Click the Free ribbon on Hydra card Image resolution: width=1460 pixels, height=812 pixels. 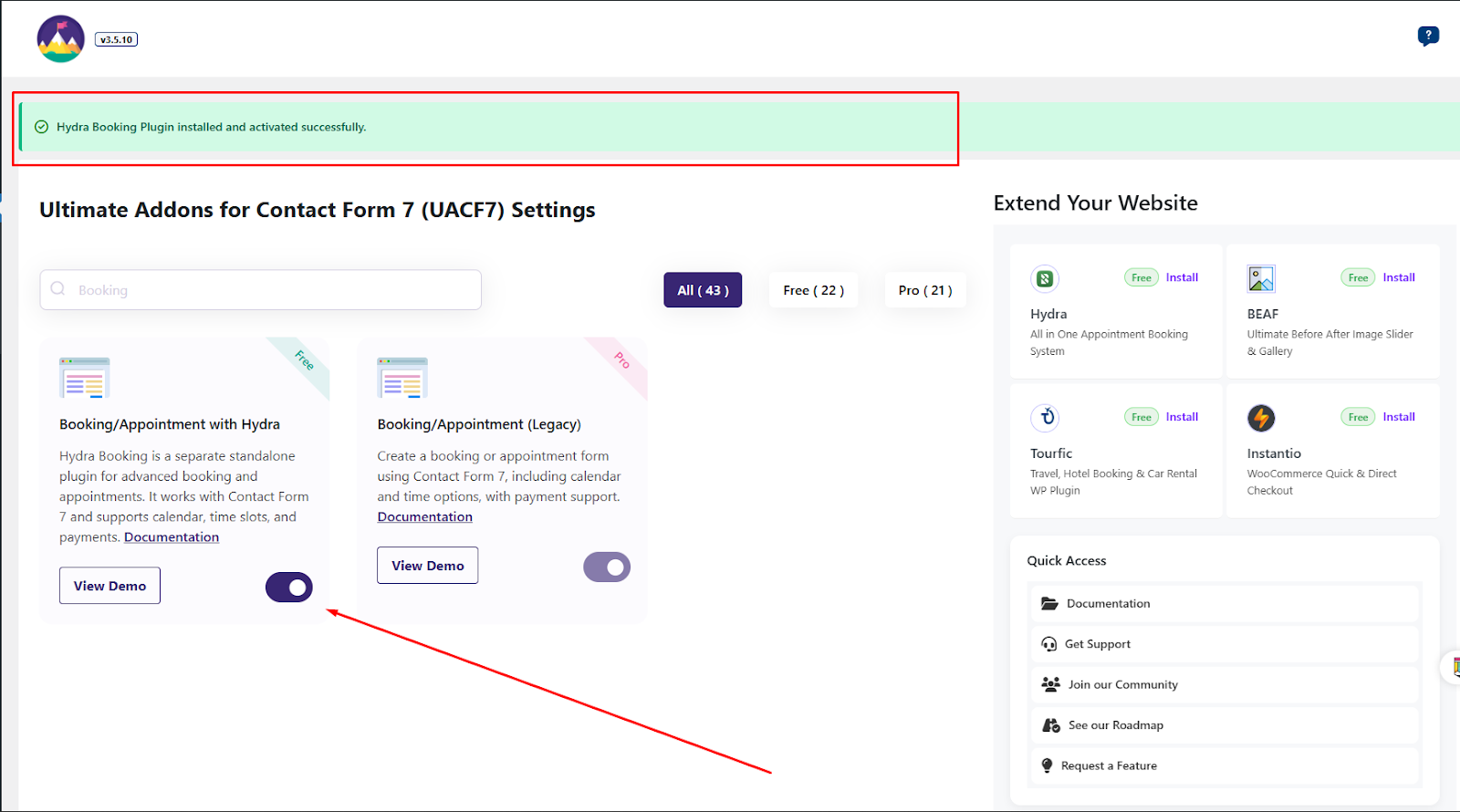pos(304,360)
